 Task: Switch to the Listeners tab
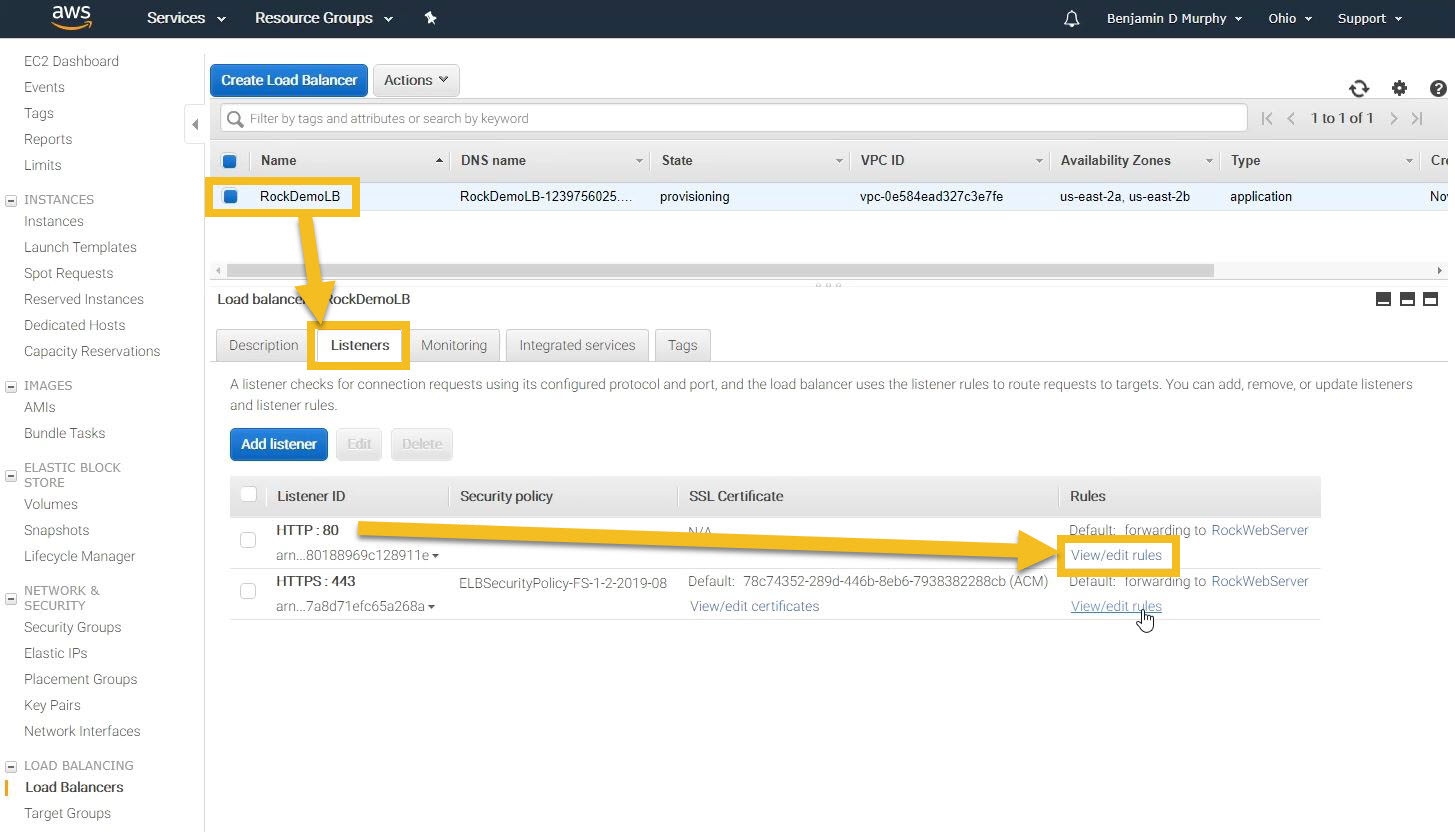(360, 345)
